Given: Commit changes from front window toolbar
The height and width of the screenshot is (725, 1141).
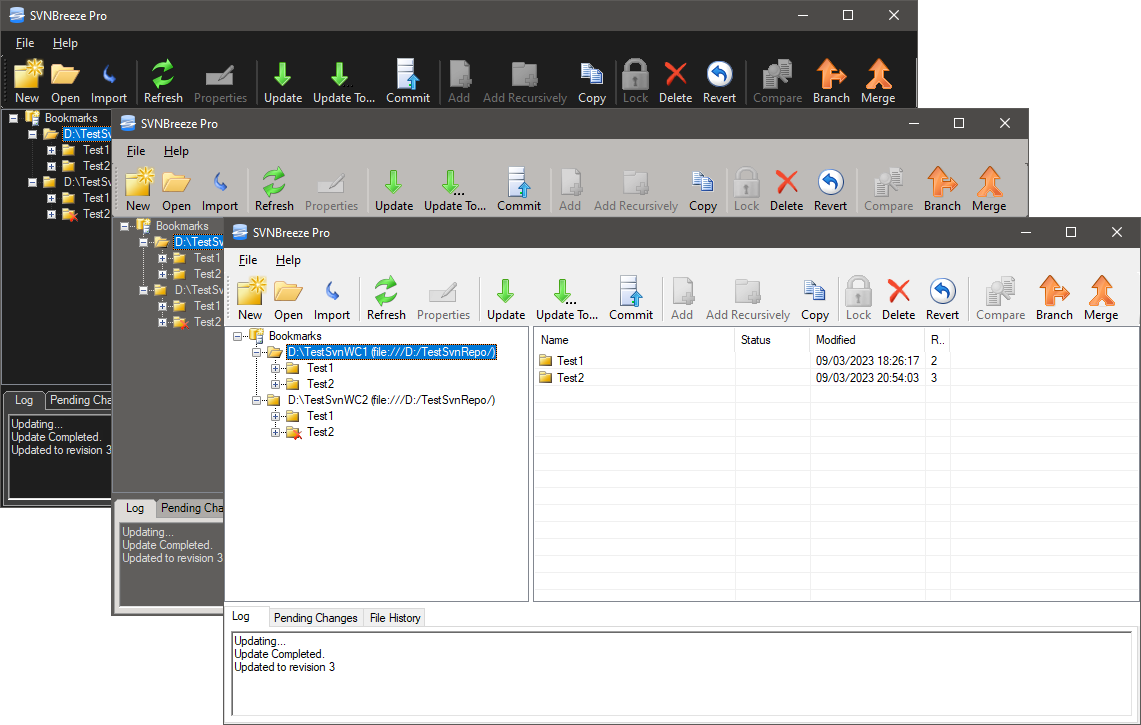Looking at the screenshot, I should 631,299.
